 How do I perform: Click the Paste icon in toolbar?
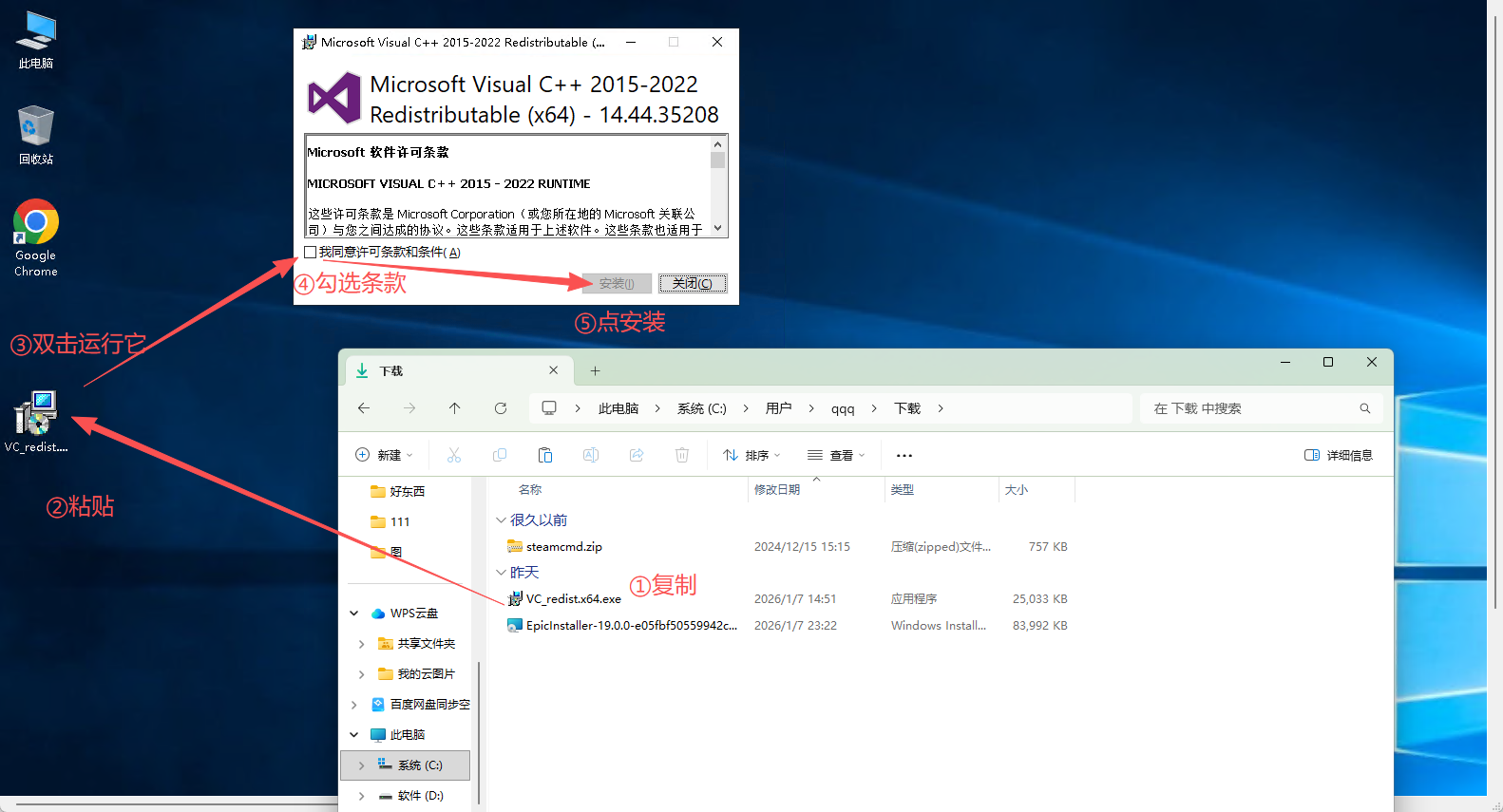545,455
